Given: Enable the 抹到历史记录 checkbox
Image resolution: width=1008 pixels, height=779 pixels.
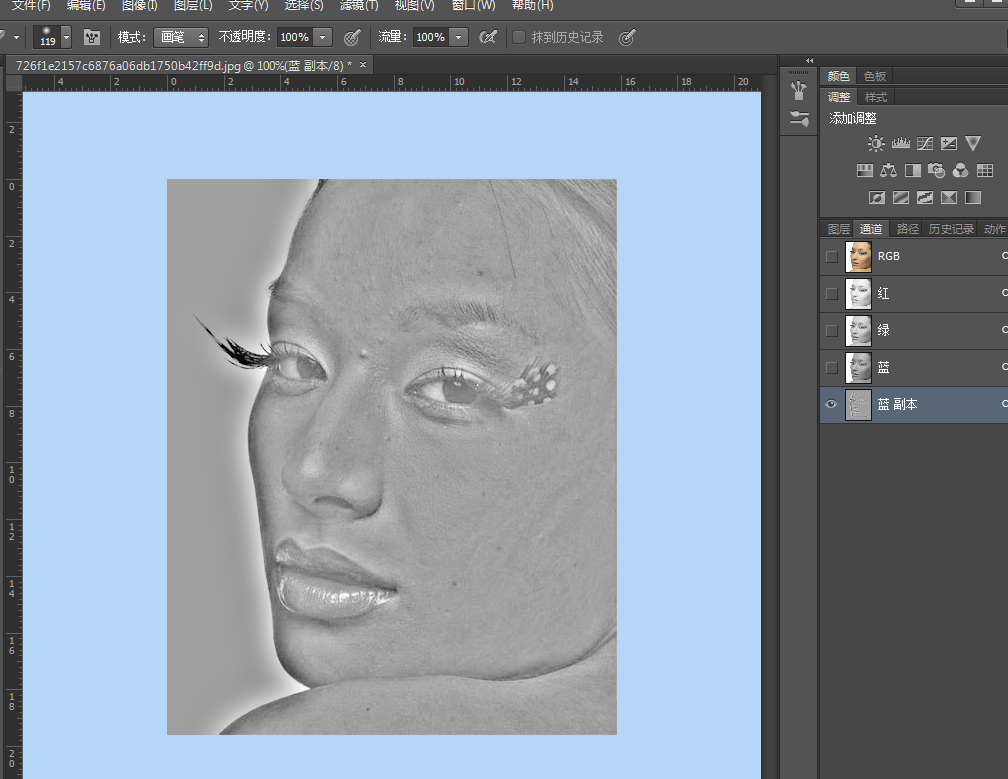Looking at the screenshot, I should click(519, 37).
